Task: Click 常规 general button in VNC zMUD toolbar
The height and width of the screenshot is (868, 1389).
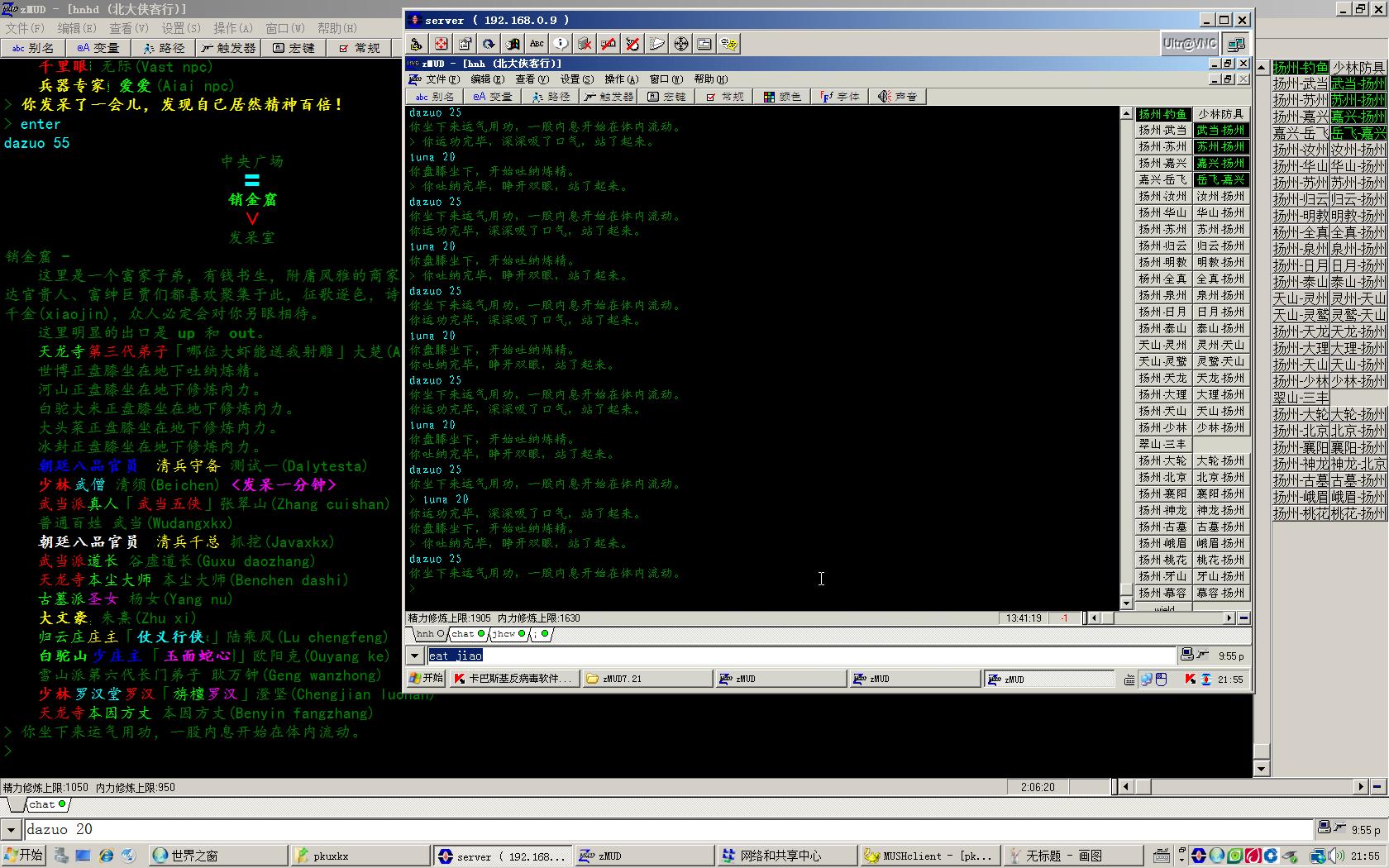Action: pos(724,97)
